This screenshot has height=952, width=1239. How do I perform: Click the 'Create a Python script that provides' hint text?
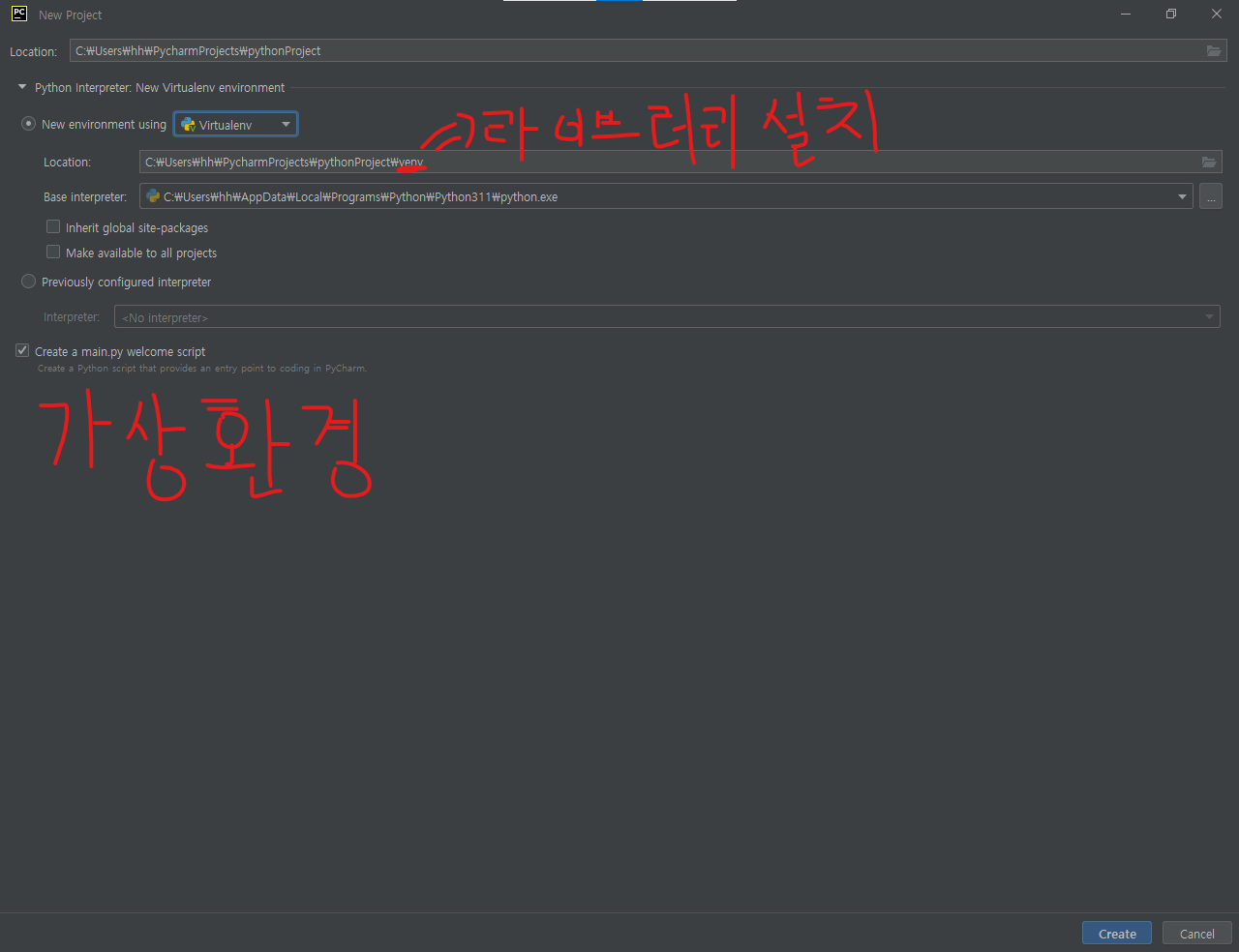(202, 369)
